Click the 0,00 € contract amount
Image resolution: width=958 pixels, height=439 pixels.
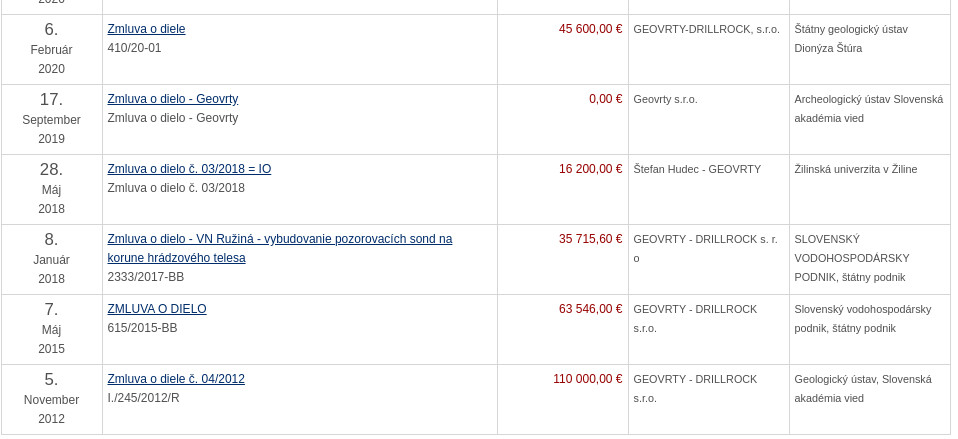pos(605,99)
